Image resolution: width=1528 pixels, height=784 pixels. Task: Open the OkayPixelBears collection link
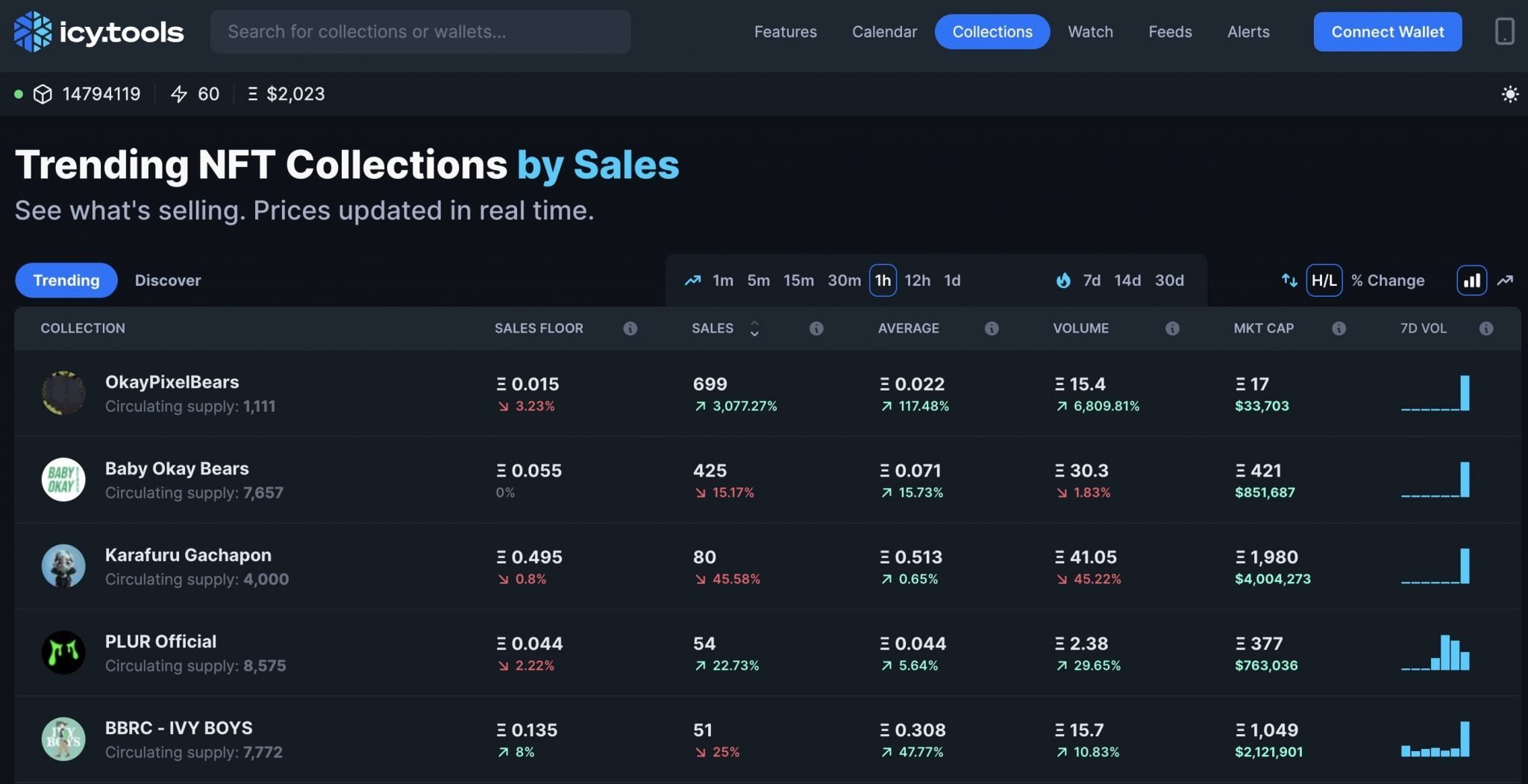point(172,382)
